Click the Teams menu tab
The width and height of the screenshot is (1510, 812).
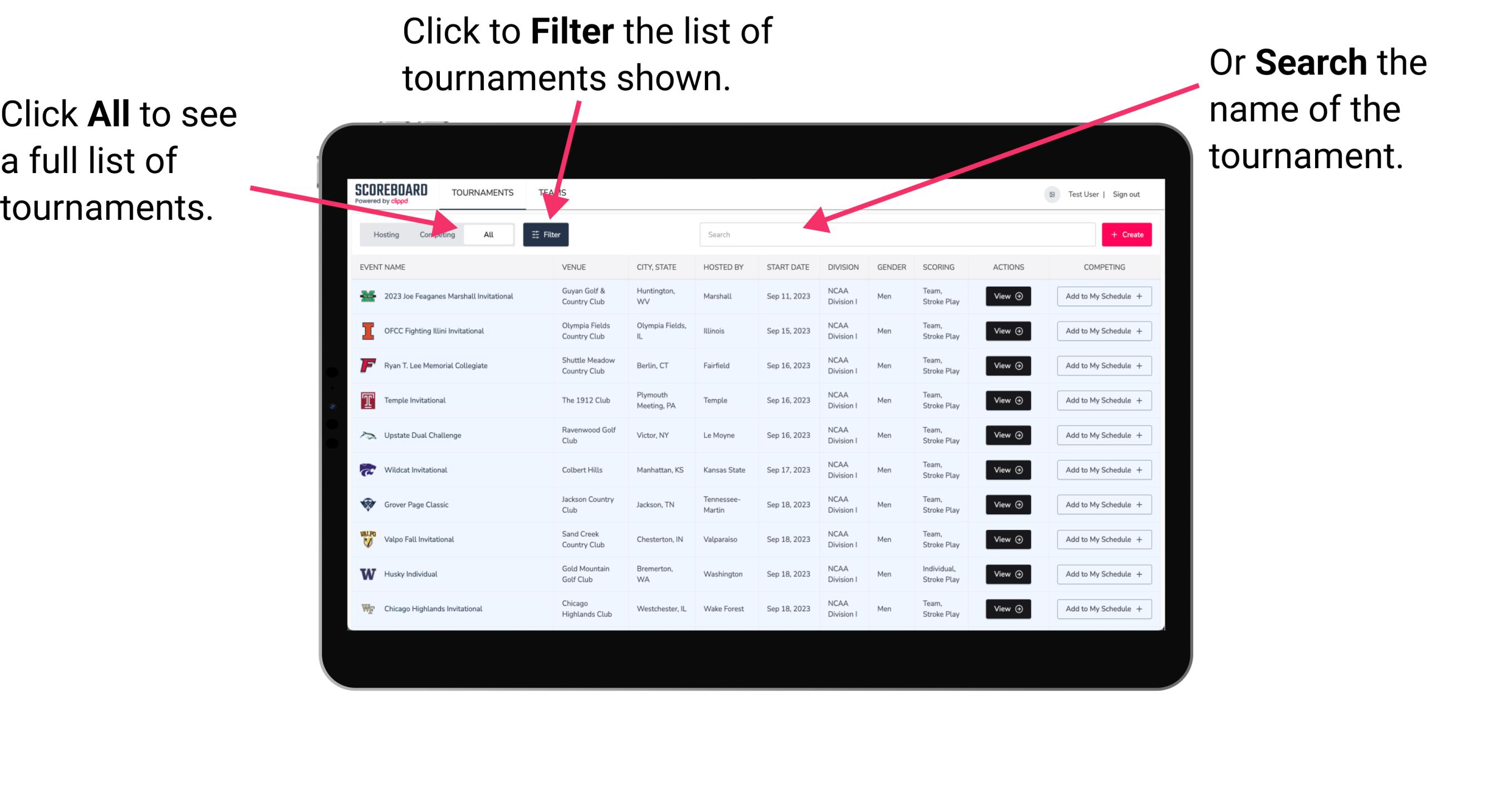555,192
